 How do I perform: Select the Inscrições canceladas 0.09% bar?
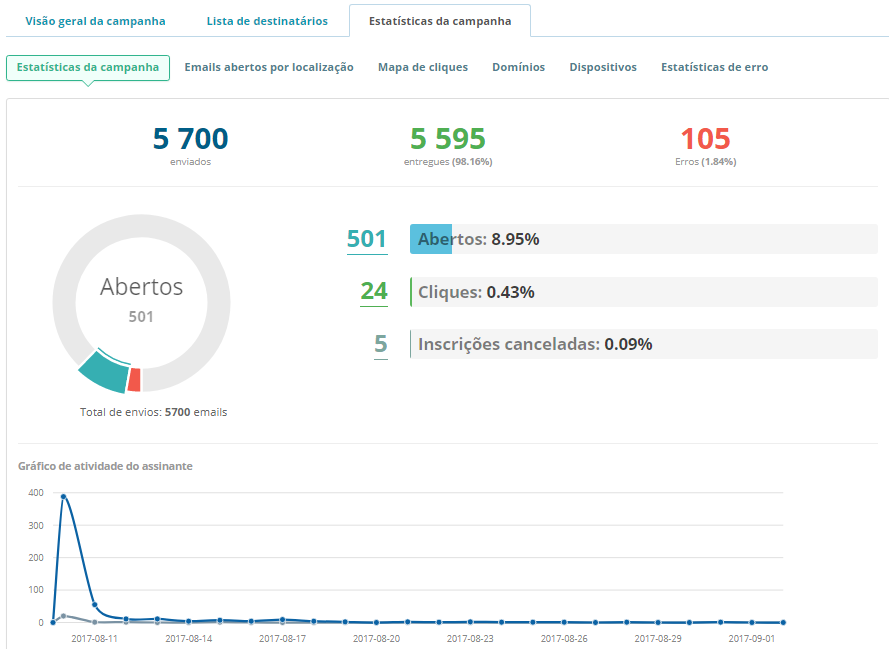pyautogui.click(x=643, y=344)
